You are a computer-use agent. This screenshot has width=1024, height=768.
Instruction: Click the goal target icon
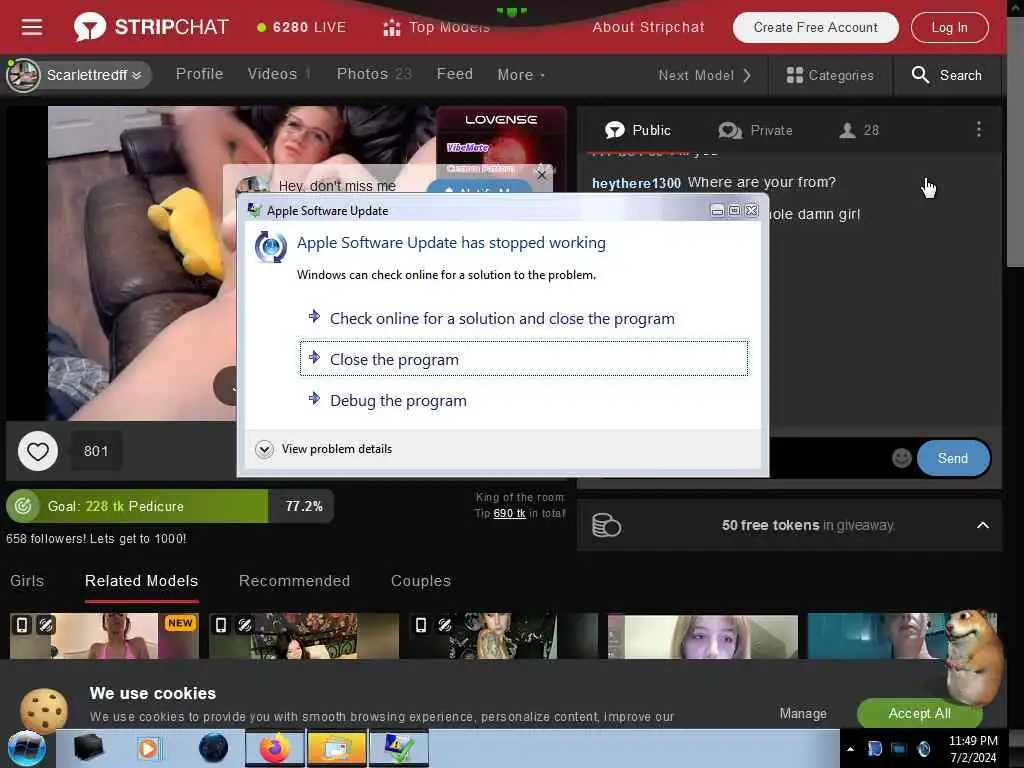[23, 506]
